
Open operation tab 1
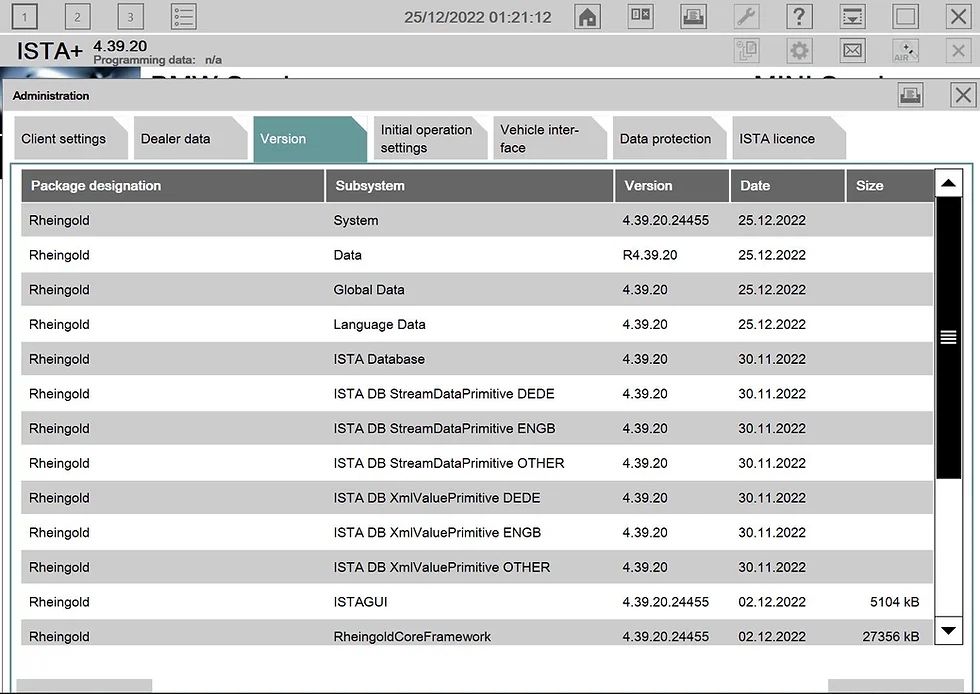click(x=24, y=17)
